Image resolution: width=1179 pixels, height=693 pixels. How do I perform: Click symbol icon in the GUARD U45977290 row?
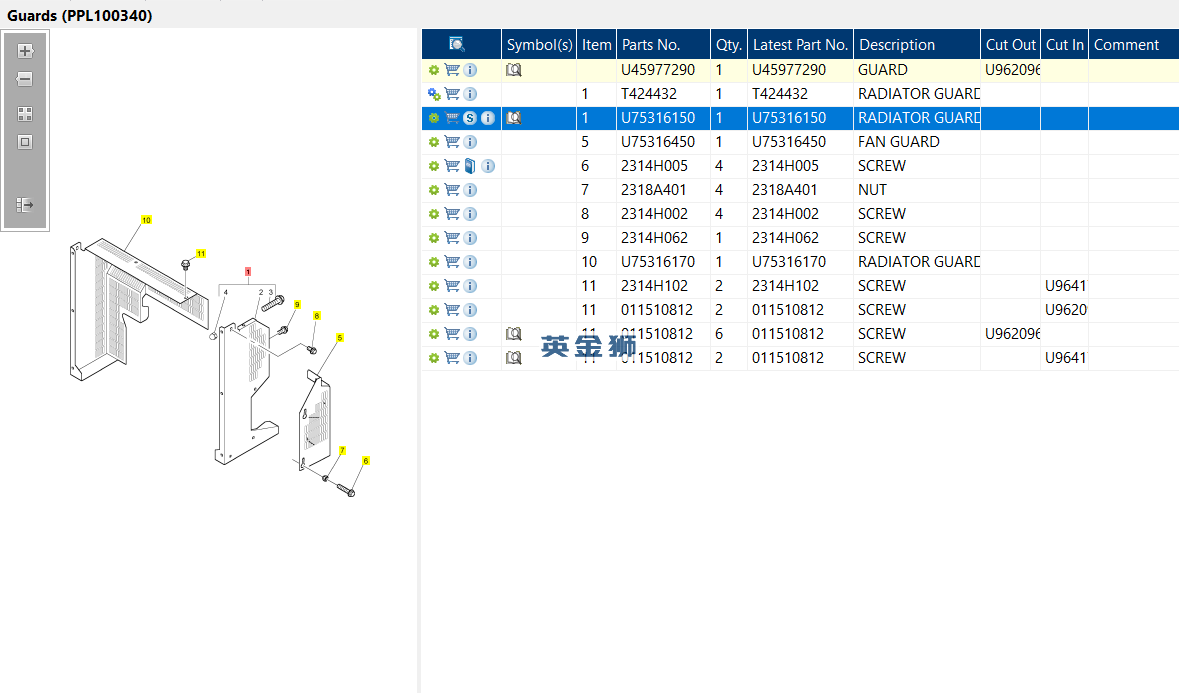[513, 70]
